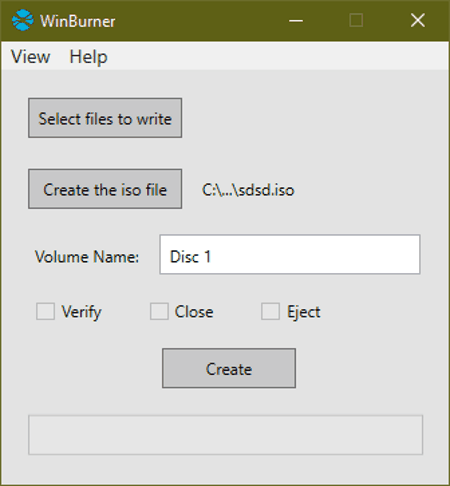Click the Volume Name: label
Image resolution: width=450 pixels, height=486 pixels.
87,257
